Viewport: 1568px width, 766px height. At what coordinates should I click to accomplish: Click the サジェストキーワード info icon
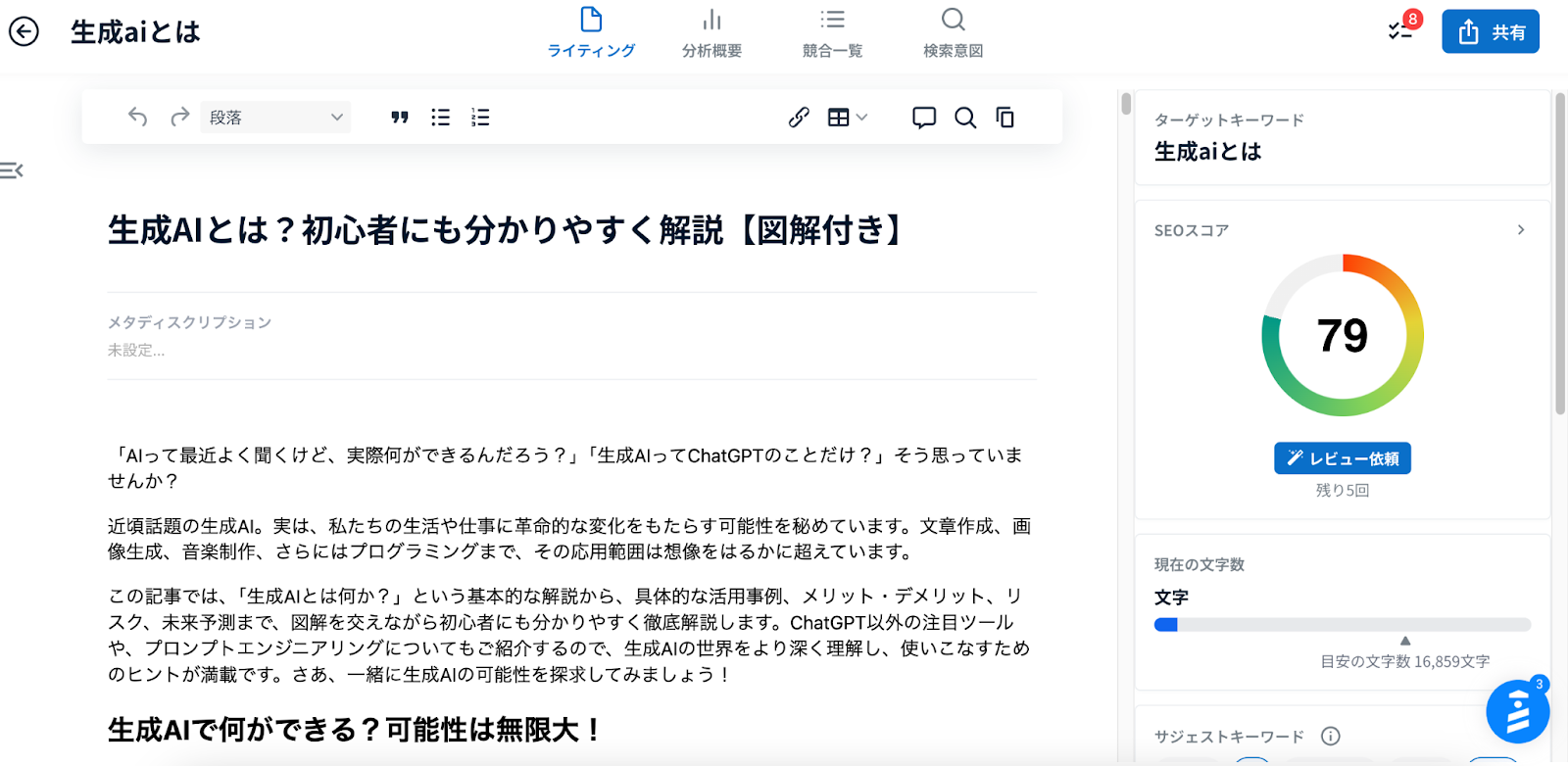pyautogui.click(x=1331, y=736)
